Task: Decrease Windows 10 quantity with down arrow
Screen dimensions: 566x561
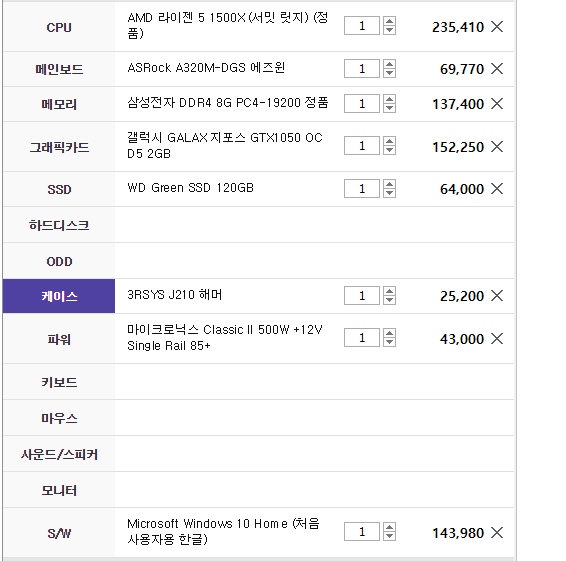Action: [389, 536]
